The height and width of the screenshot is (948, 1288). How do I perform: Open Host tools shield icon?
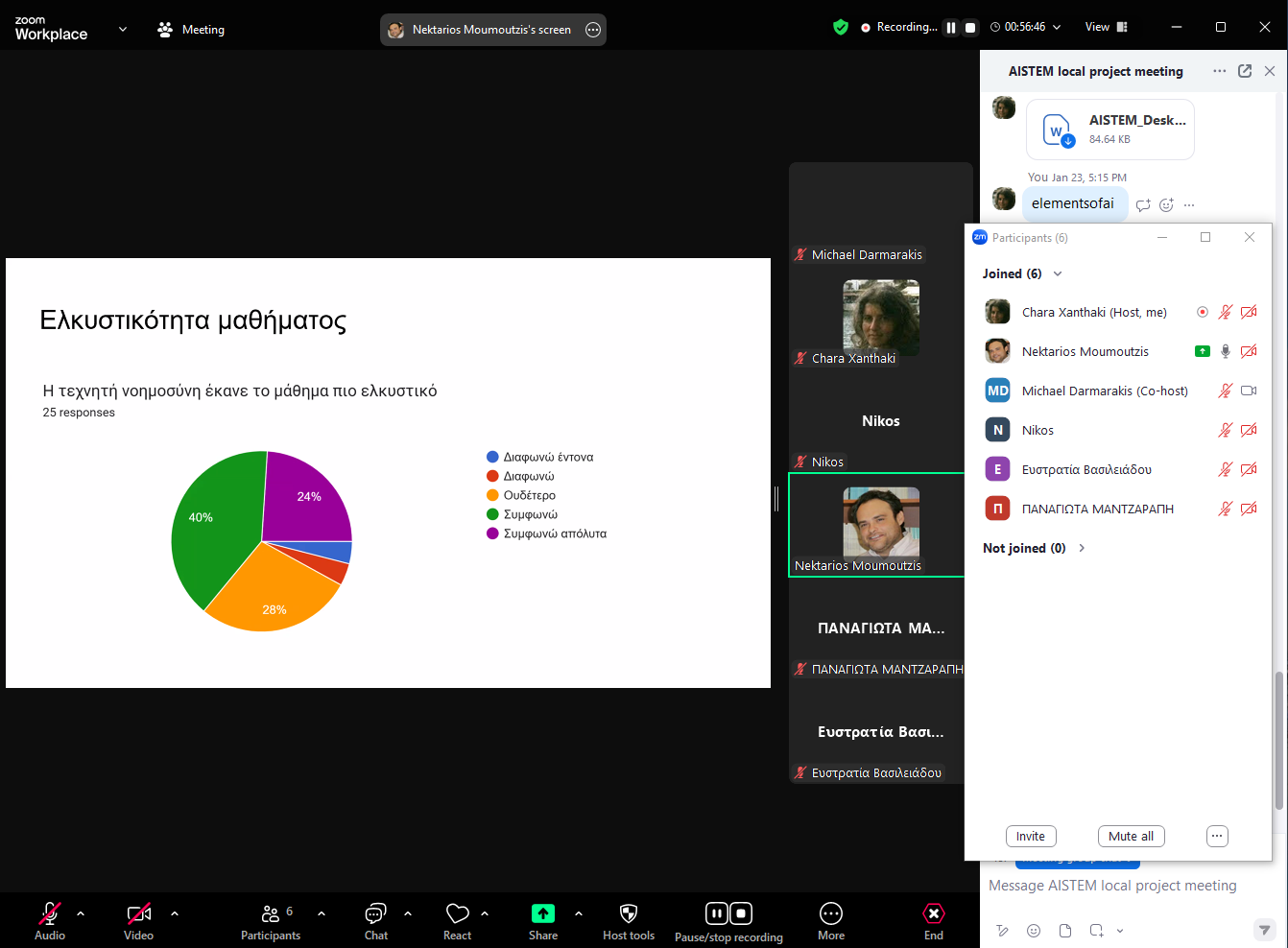(x=629, y=913)
